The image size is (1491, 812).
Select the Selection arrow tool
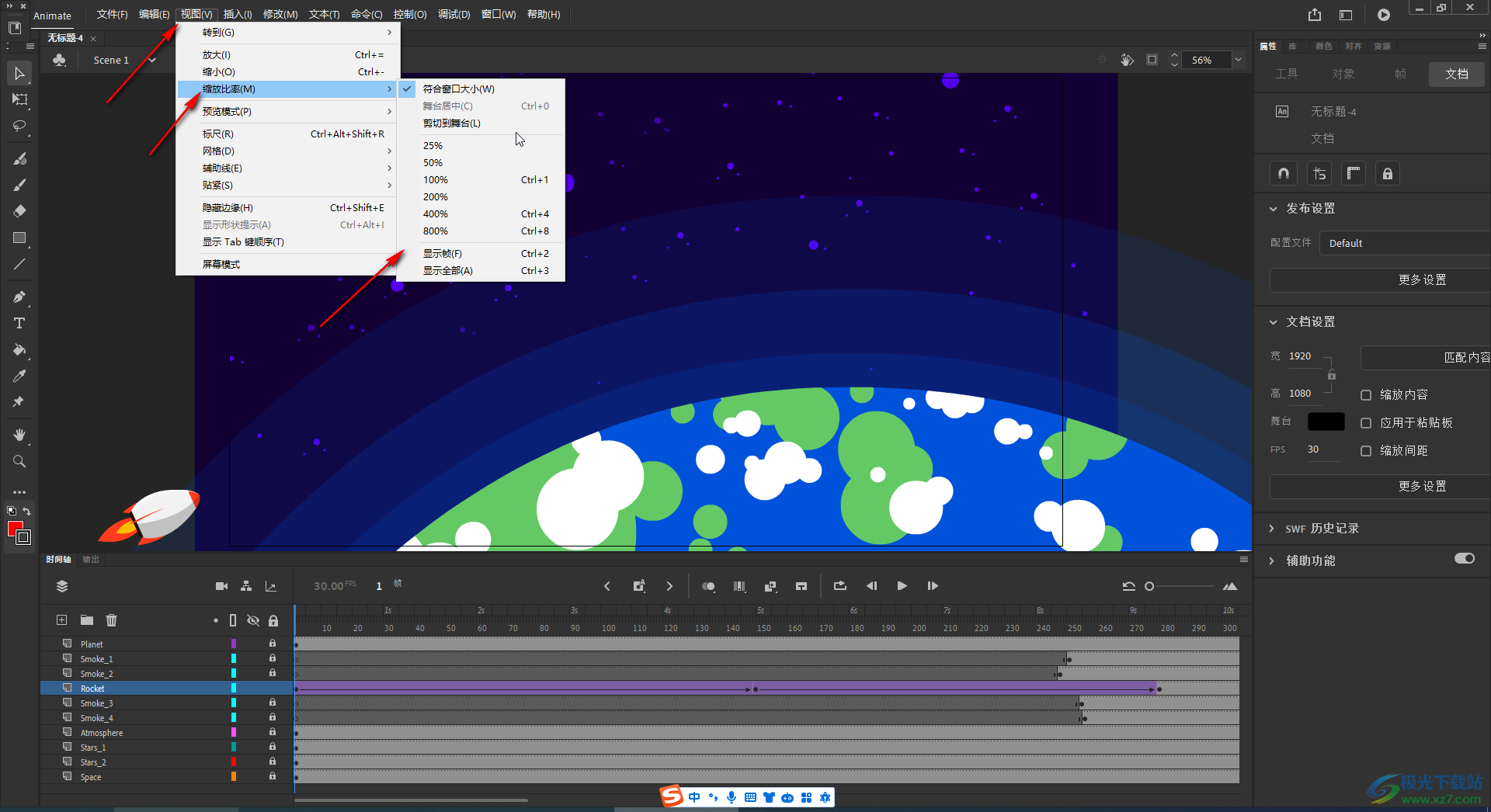pos(19,74)
